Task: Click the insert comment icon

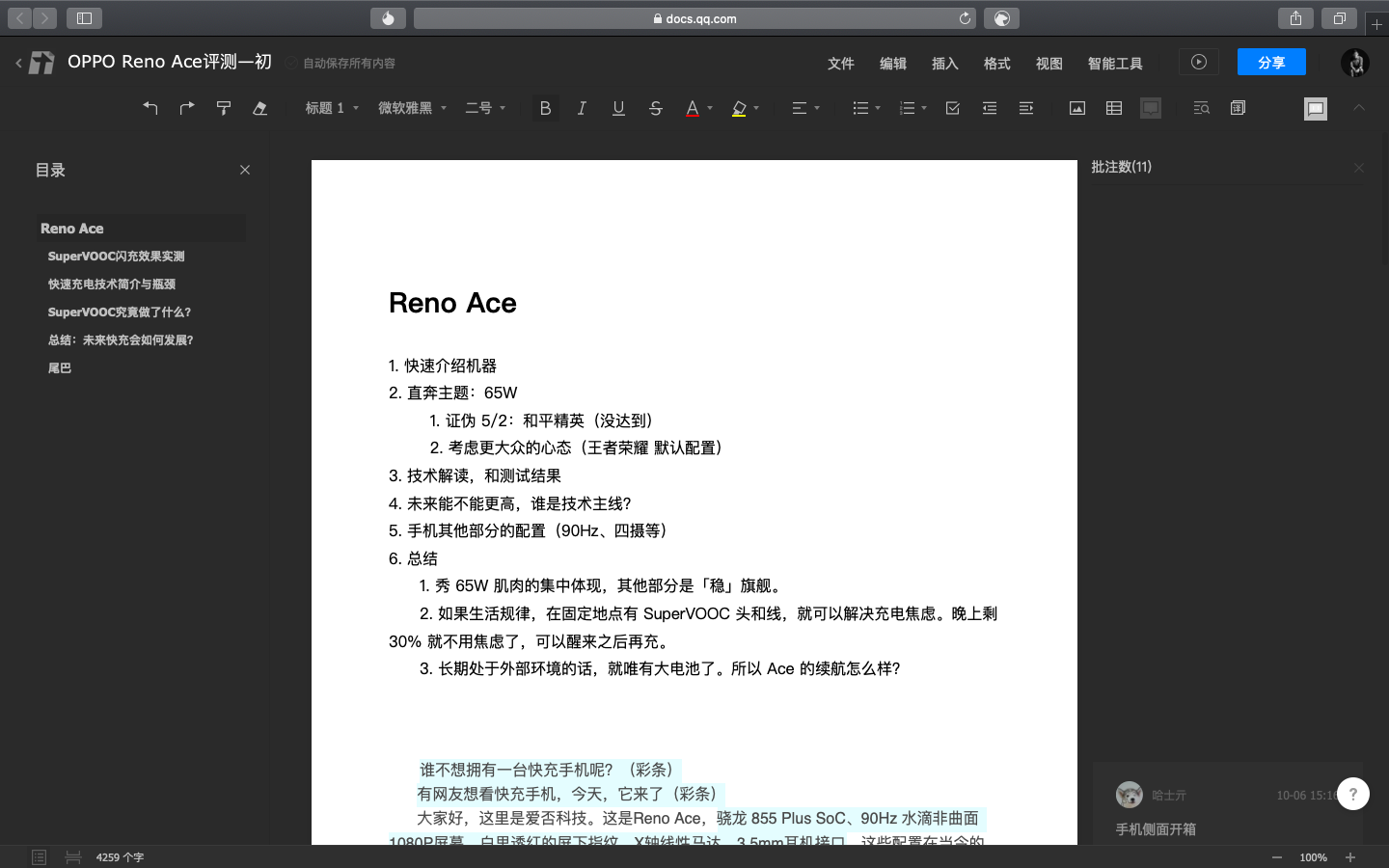Action: click(x=1151, y=108)
